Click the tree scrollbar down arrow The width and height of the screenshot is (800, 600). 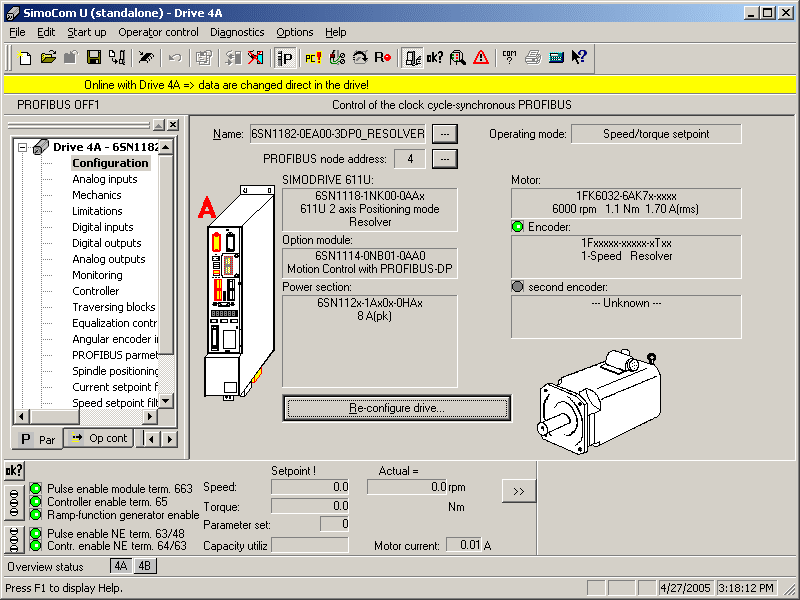[166, 401]
